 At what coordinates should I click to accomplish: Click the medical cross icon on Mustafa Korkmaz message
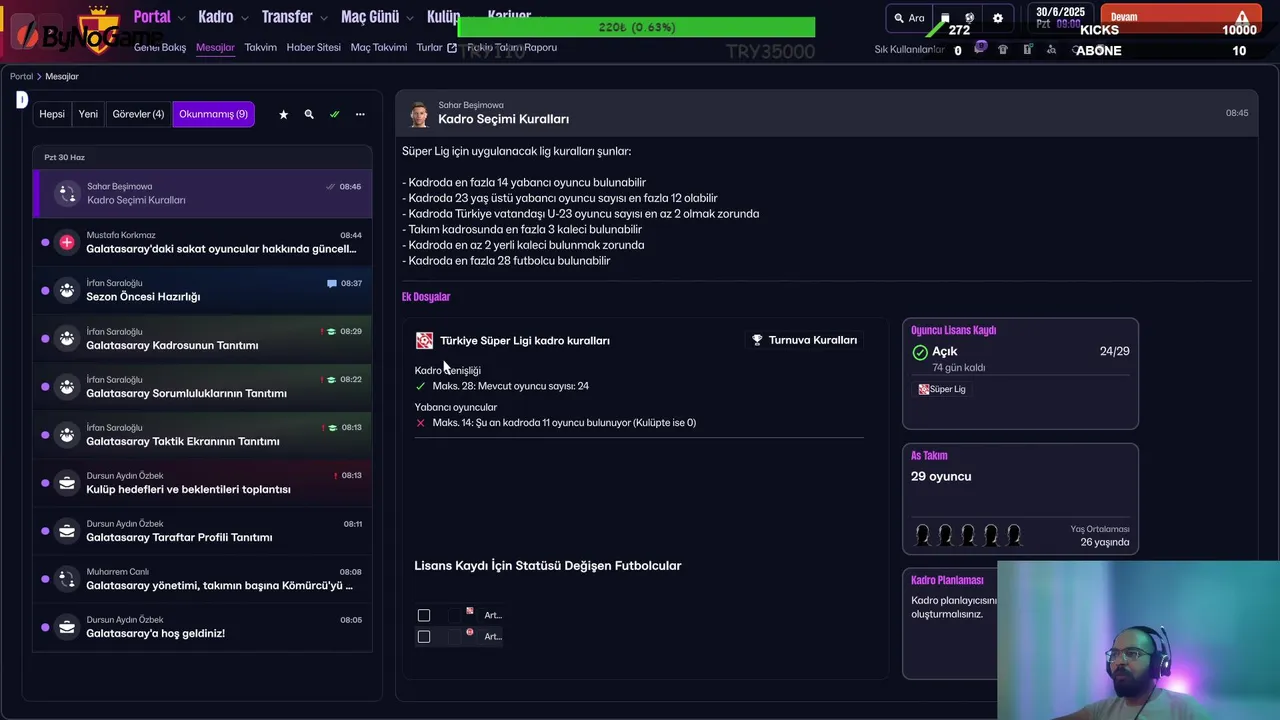[67, 242]
